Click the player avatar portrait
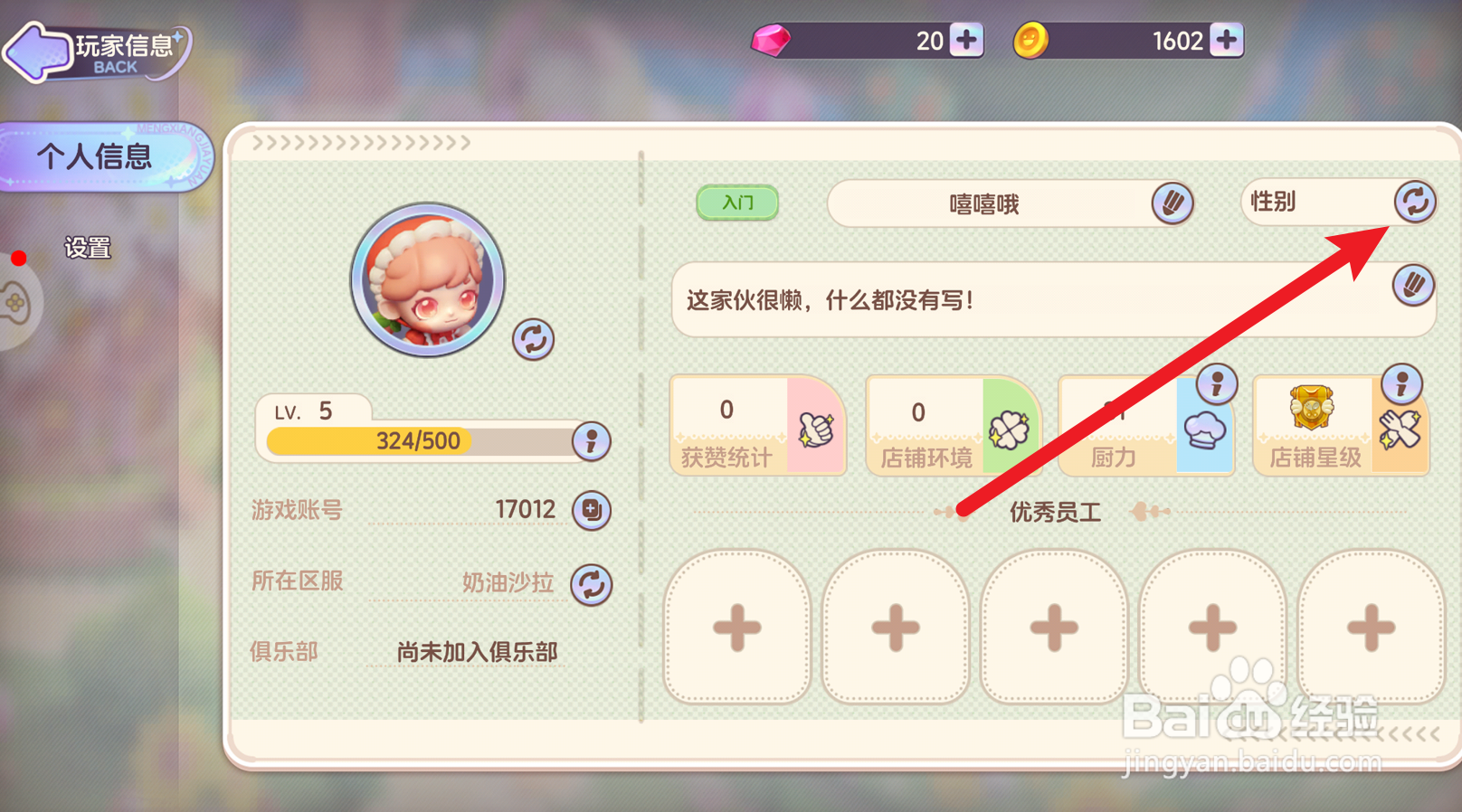Screen dimensions: 1462x812 (x=428, y=279)
